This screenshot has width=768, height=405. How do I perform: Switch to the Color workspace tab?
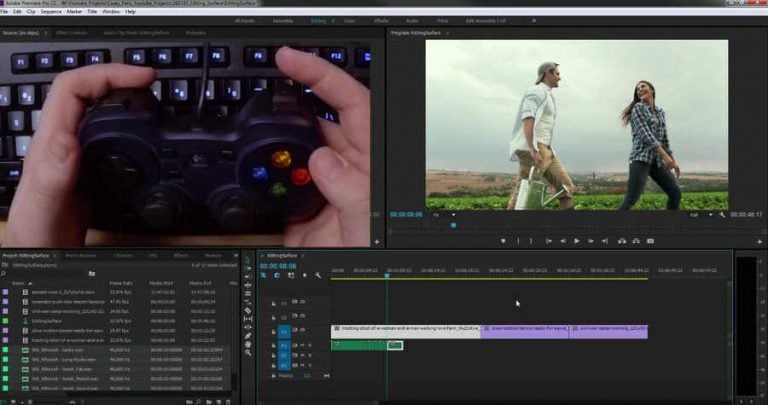coord(349,21)
